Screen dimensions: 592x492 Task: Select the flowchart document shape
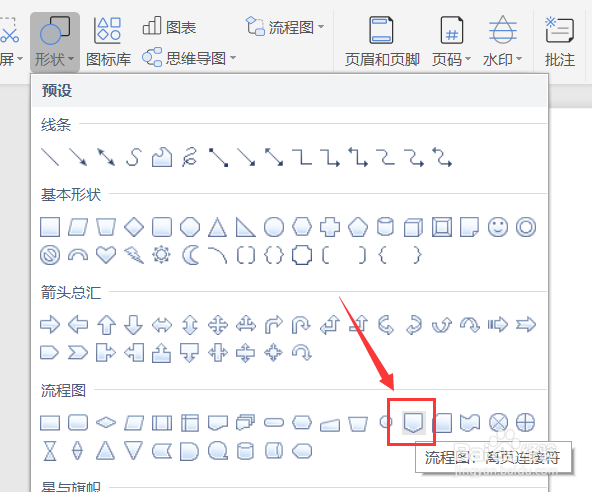217,423
